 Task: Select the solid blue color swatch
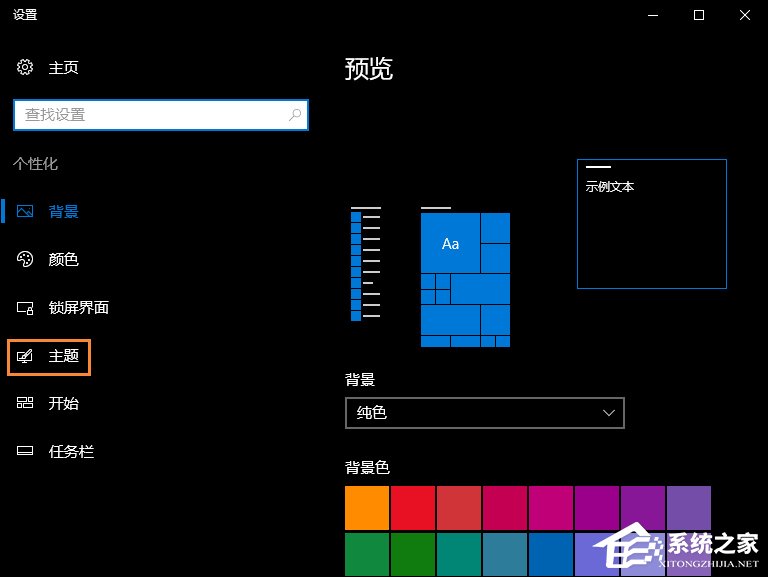click(551, 554)
